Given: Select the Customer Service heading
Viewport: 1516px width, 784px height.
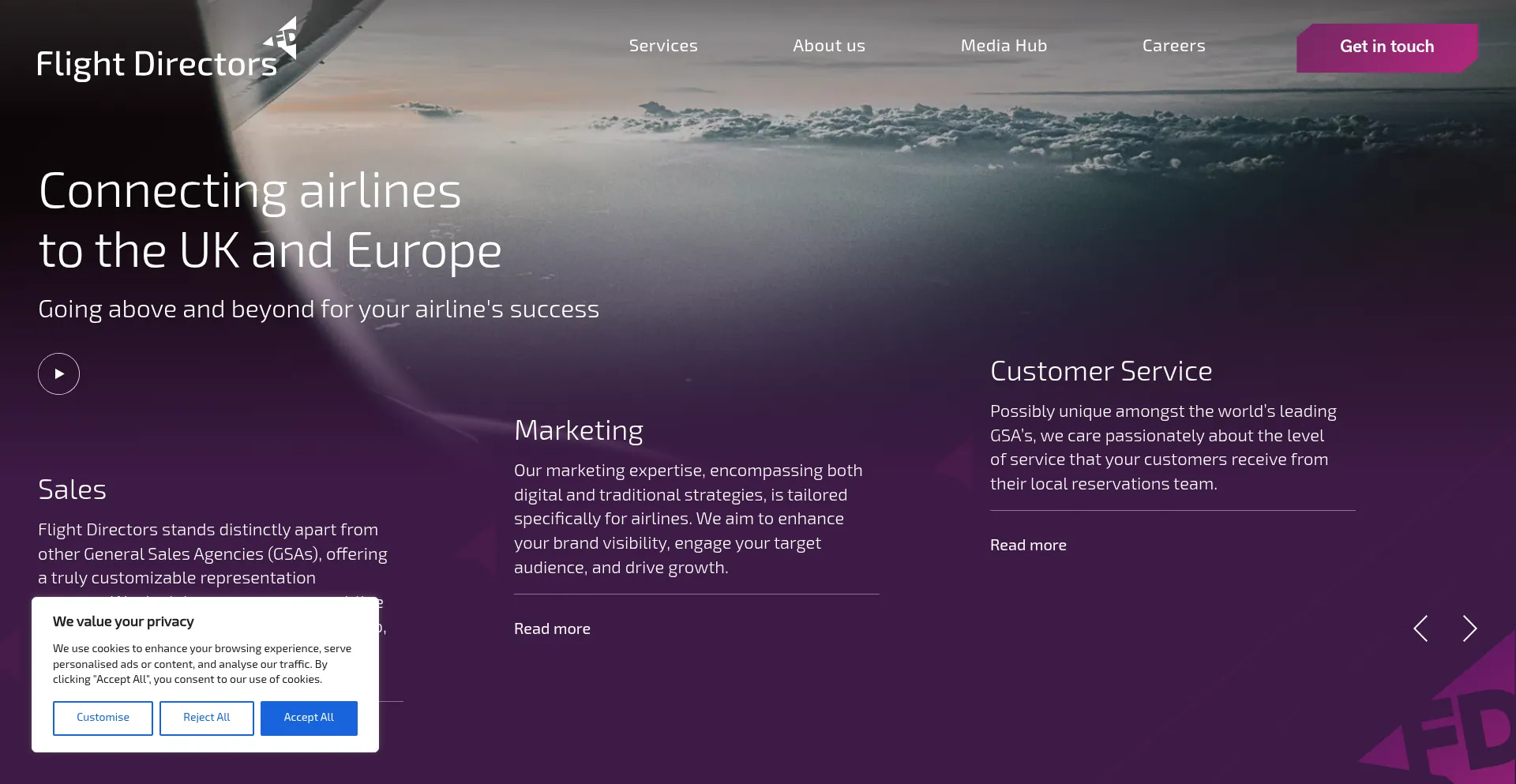Looking at the screenshot, I should [x=1101, y=371].
